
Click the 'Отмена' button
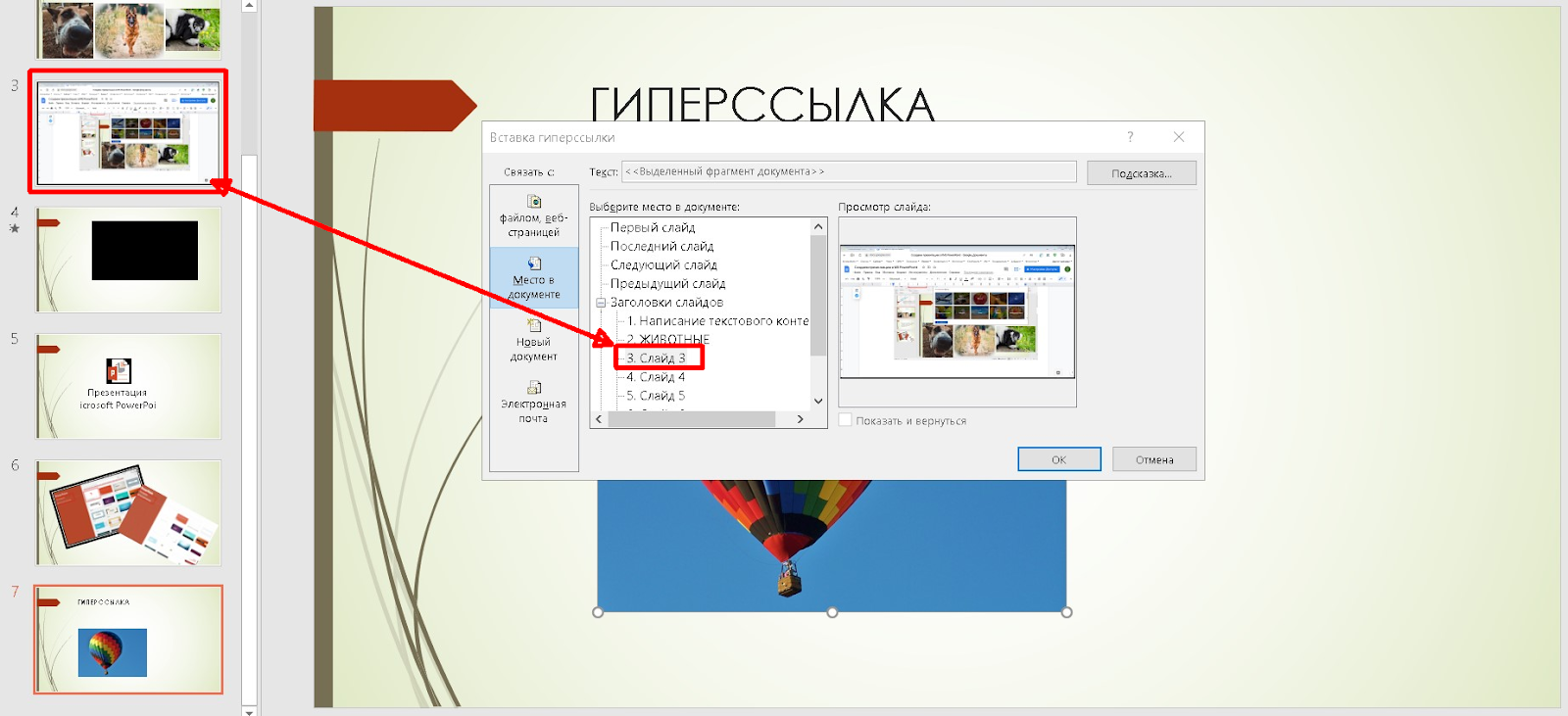tap(1153, 459)
